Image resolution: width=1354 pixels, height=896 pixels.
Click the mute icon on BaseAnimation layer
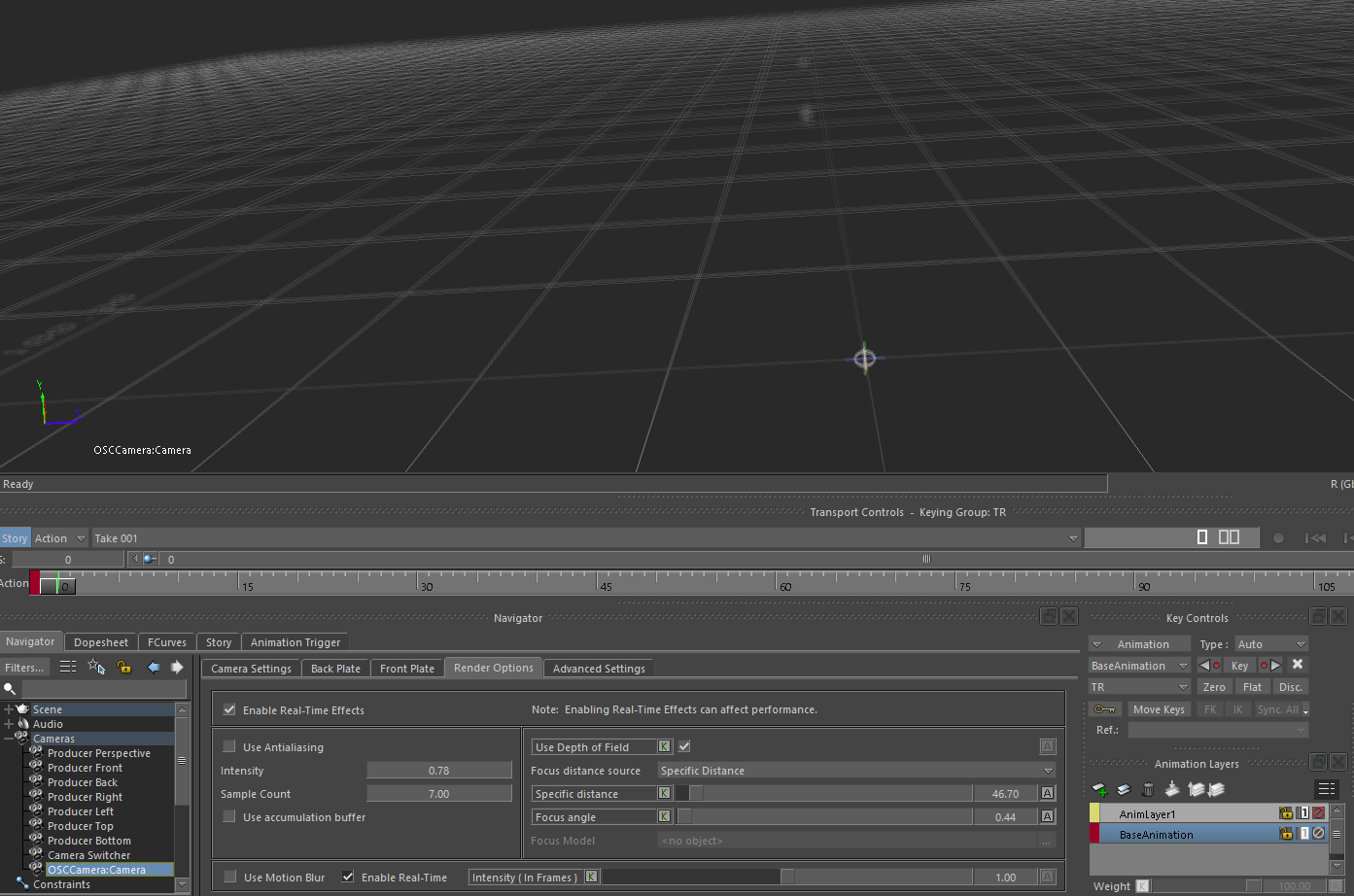(x=1319, y=834)
